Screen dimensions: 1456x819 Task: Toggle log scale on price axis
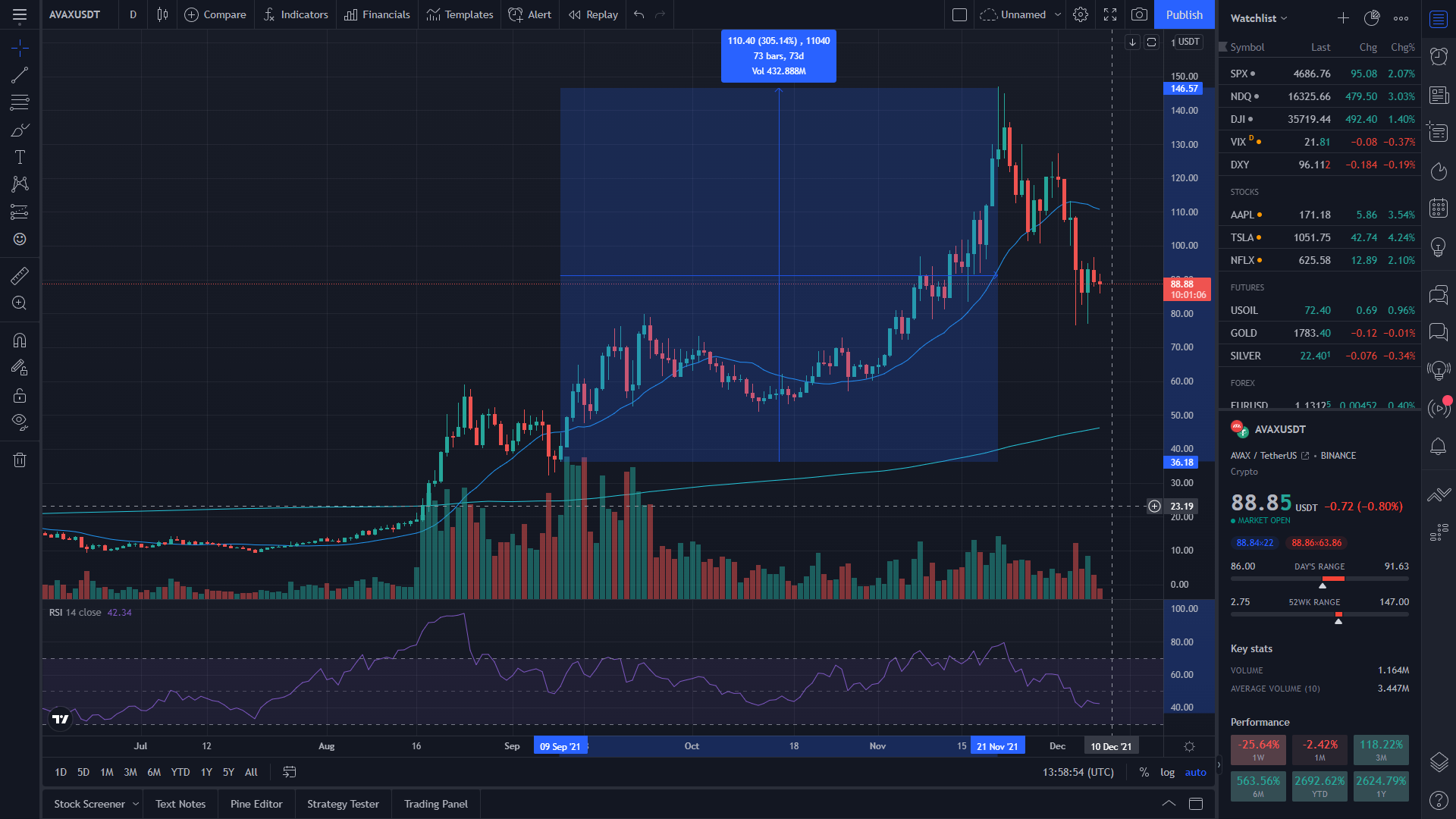coord(1167,772)
